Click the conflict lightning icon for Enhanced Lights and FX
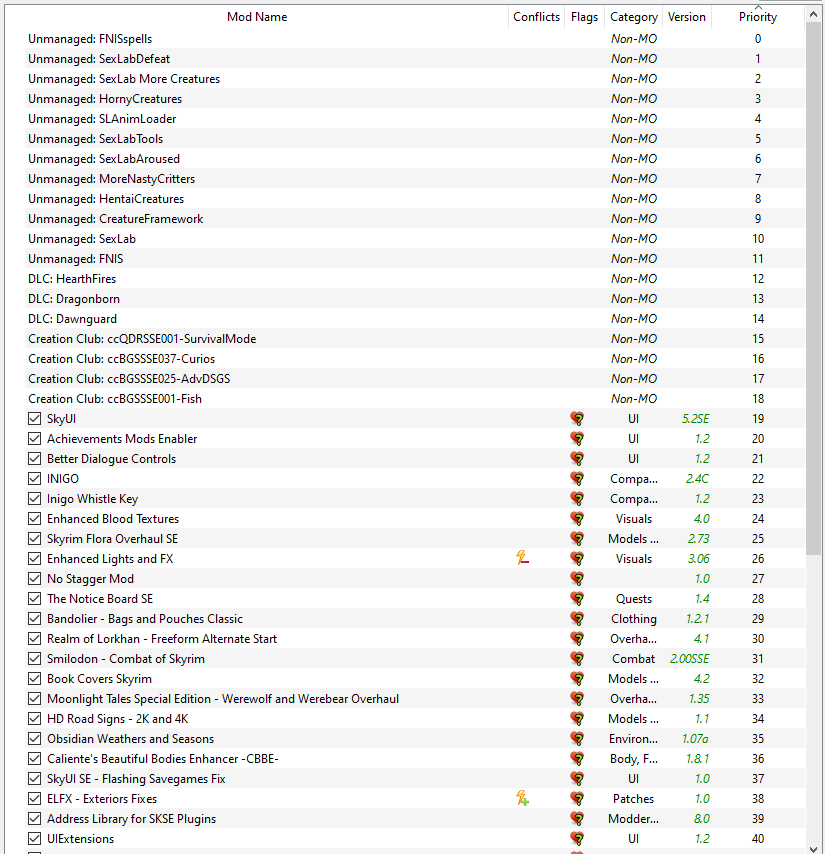This screenshot has height=854, width=825. [522, 558]
